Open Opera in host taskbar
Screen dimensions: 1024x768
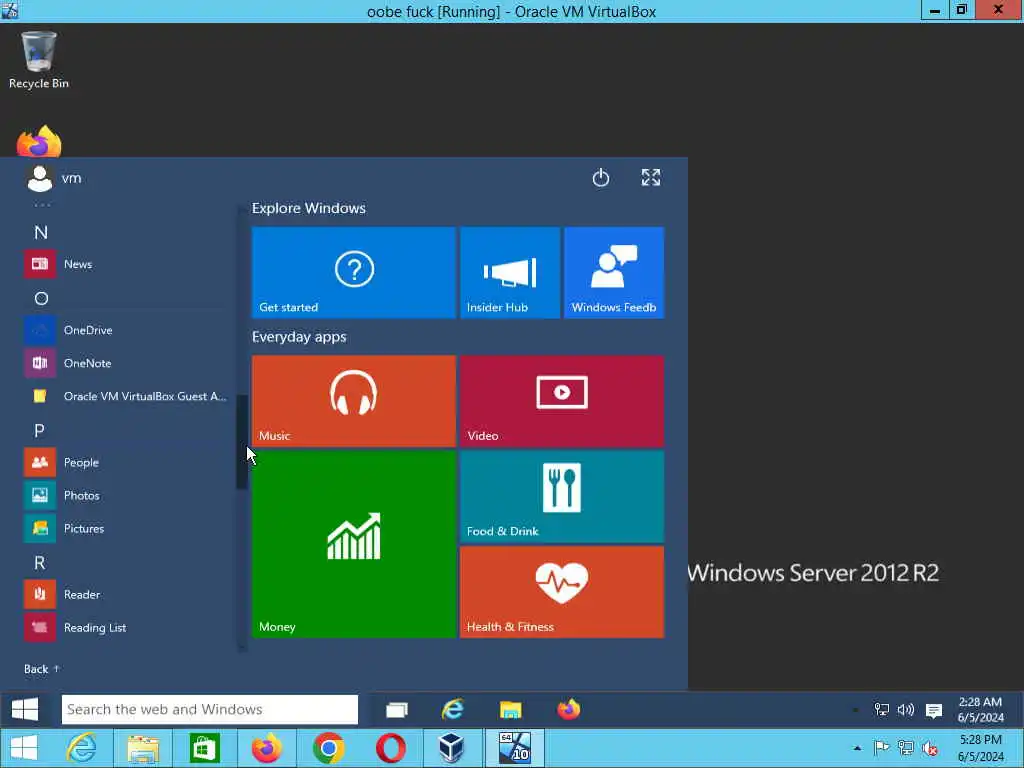(x=391, y=748)
